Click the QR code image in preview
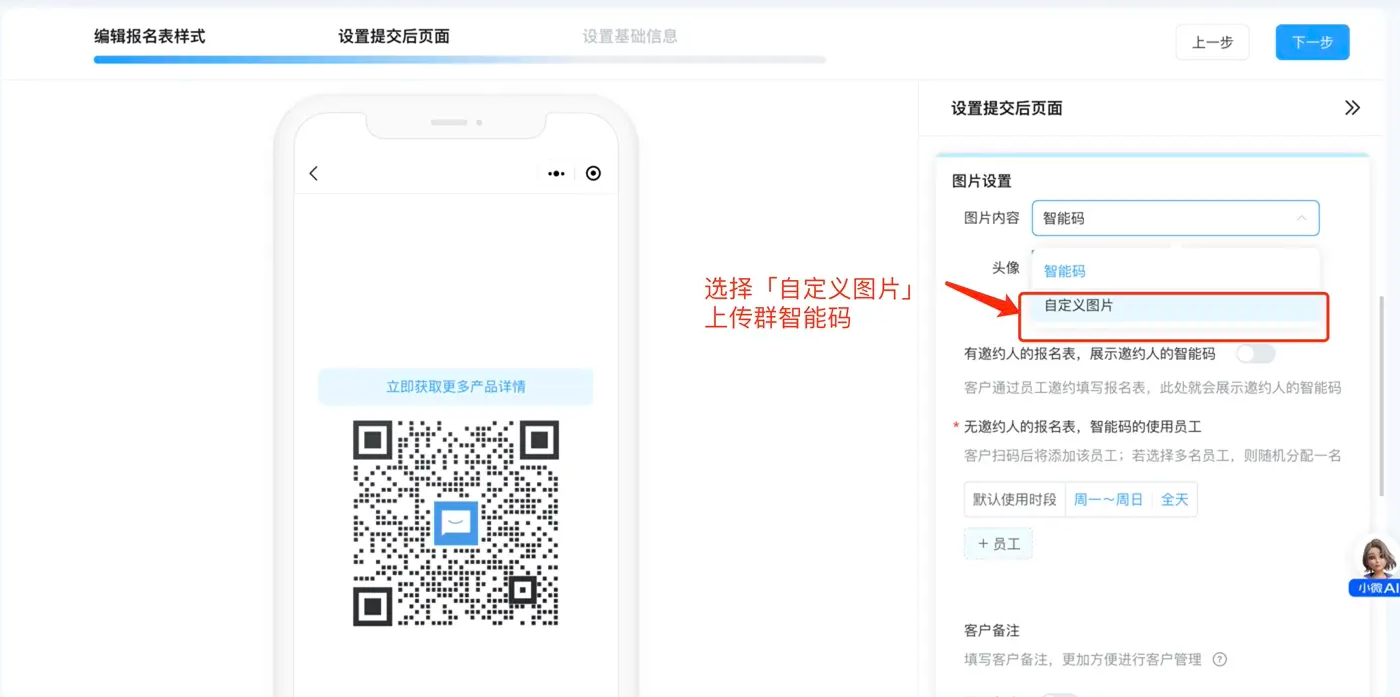Image resolution: width=1400 pixels, height=697 pixels. [x=456, y=523]
